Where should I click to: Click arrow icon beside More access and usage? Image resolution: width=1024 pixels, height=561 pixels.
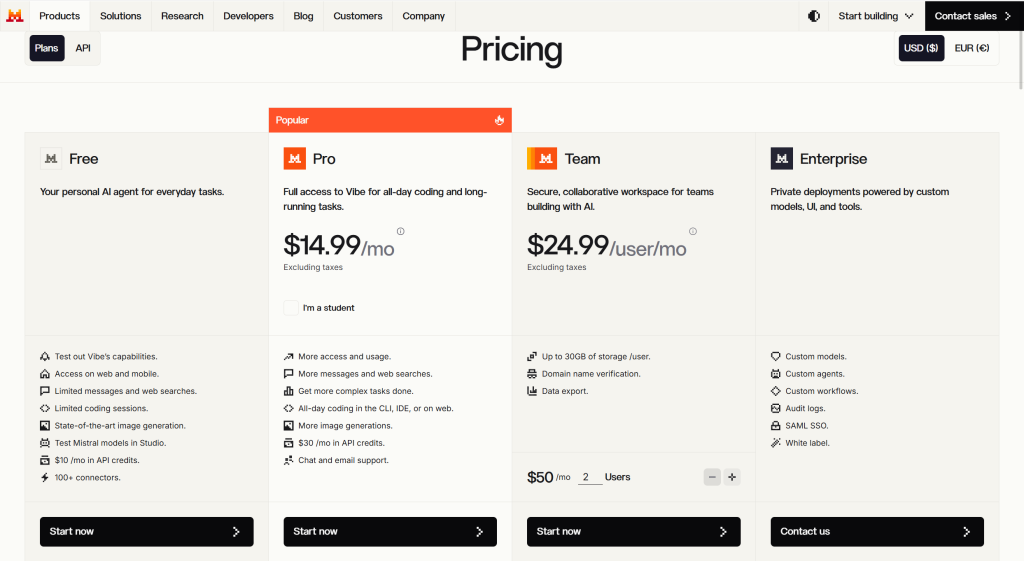[x=289, y=357]
